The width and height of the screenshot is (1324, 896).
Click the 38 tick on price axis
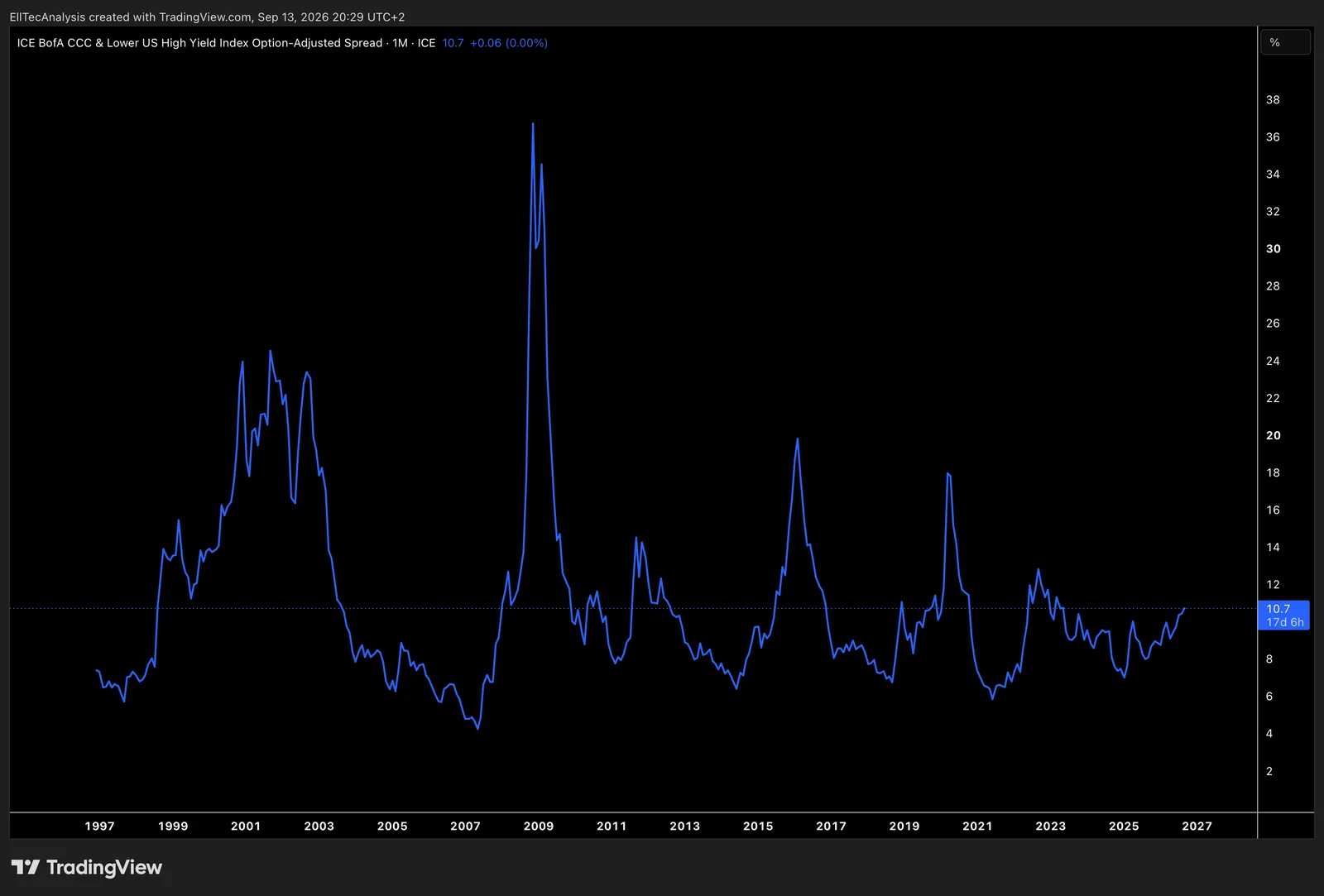(1273, 99)
